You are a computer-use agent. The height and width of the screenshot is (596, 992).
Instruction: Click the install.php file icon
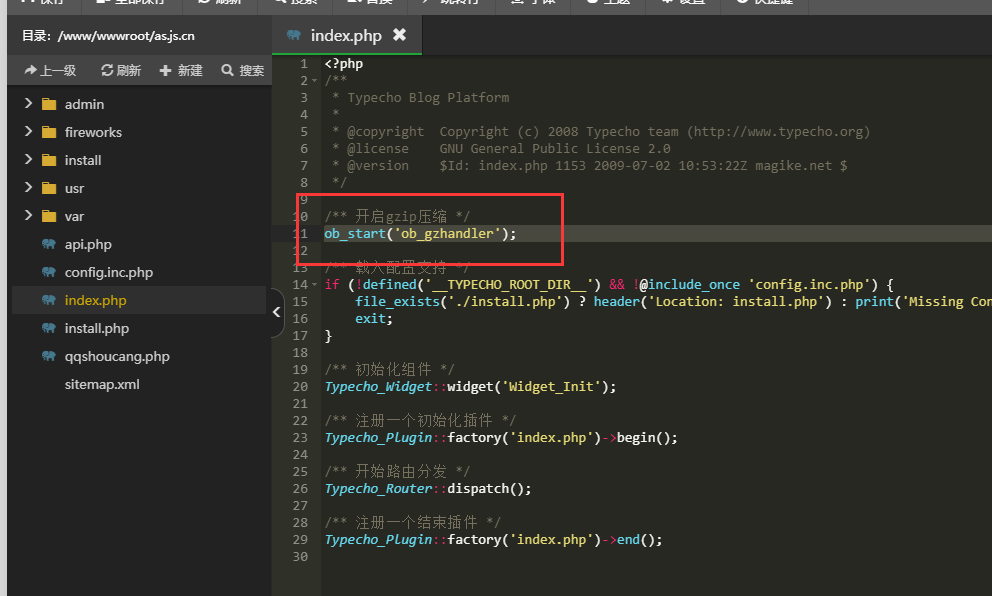(48, 328)
